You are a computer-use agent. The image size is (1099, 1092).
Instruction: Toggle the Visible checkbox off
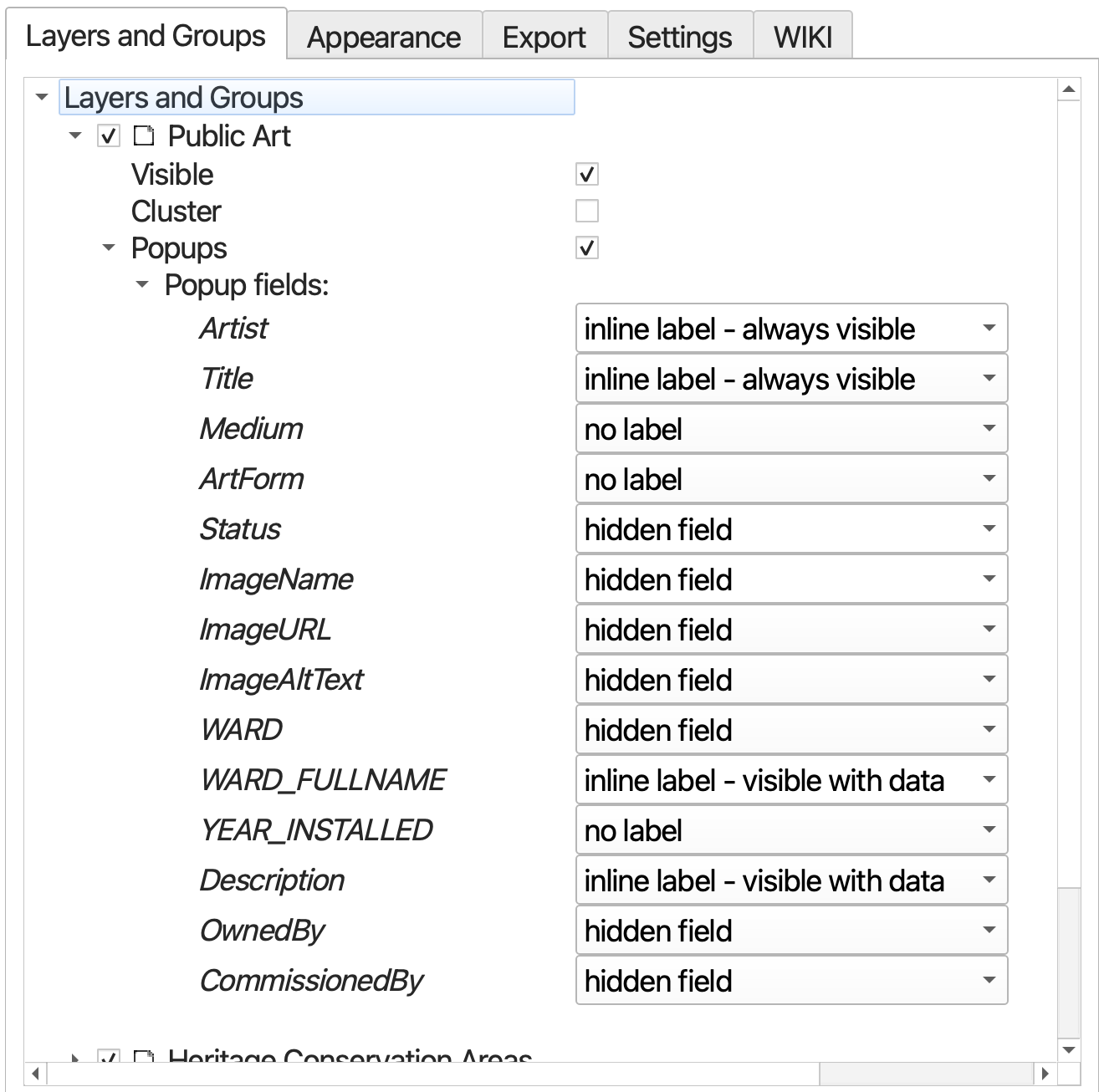(x=587, y=174)
